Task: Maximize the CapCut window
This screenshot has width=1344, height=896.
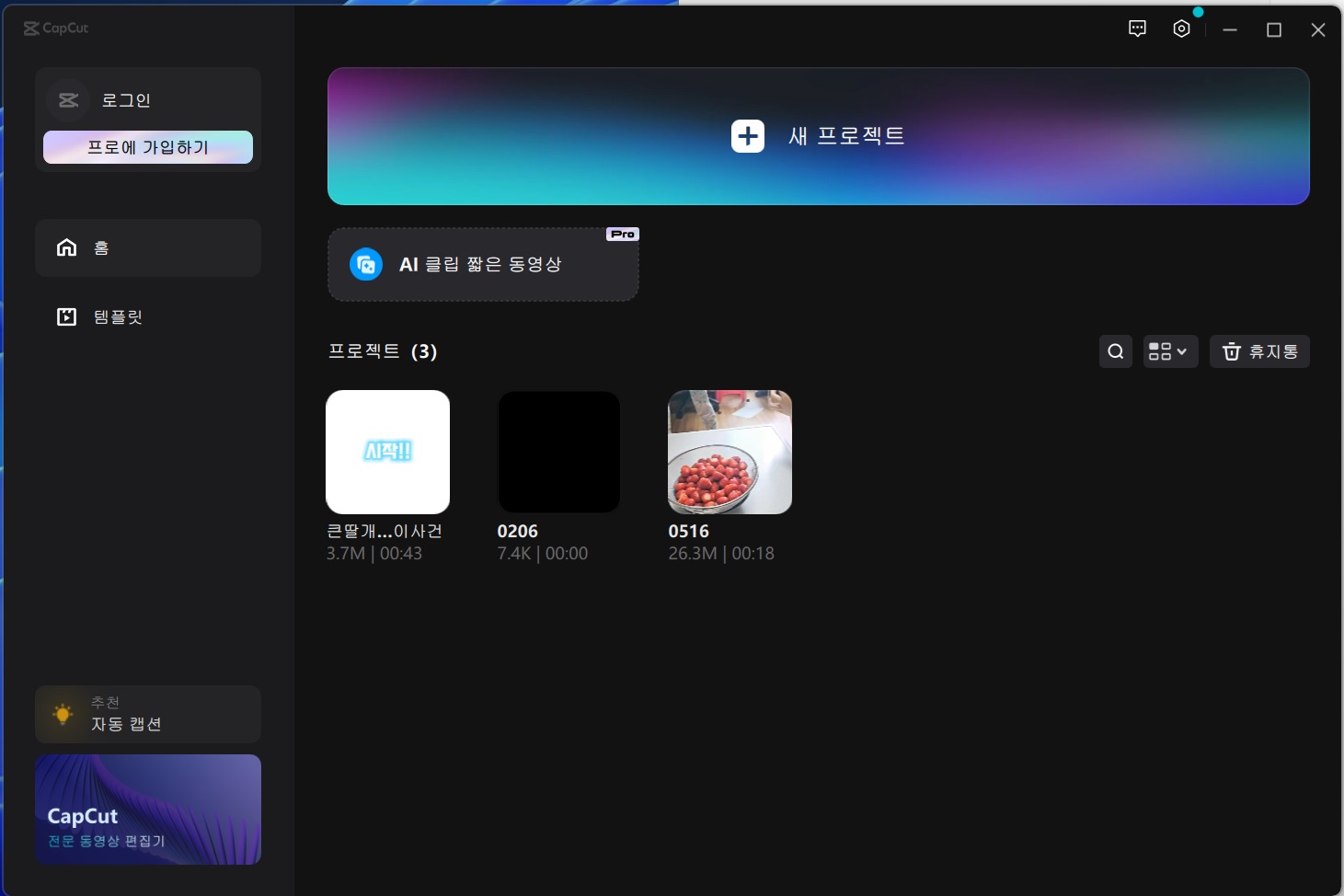Action: point(1274,29)
